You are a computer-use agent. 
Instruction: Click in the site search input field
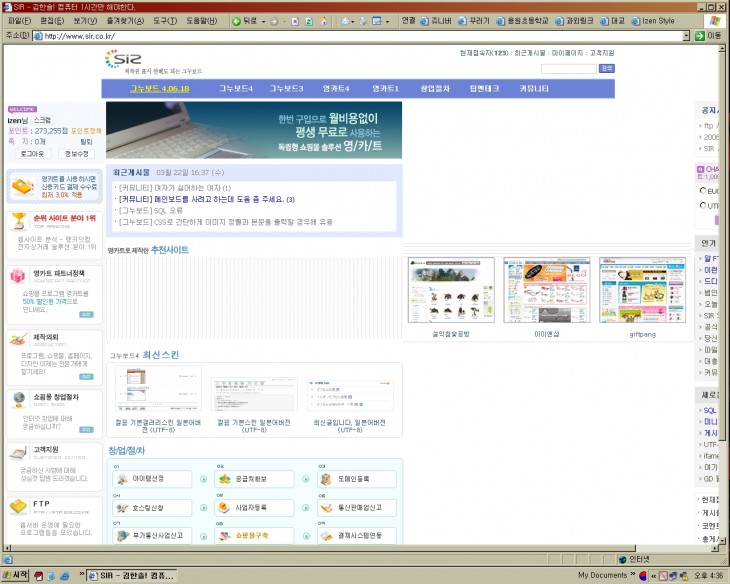point(568,68)
